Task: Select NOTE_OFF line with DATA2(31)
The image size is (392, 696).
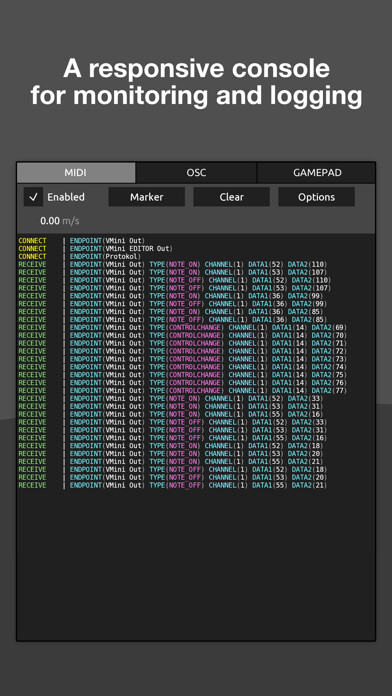Action: 173,430
